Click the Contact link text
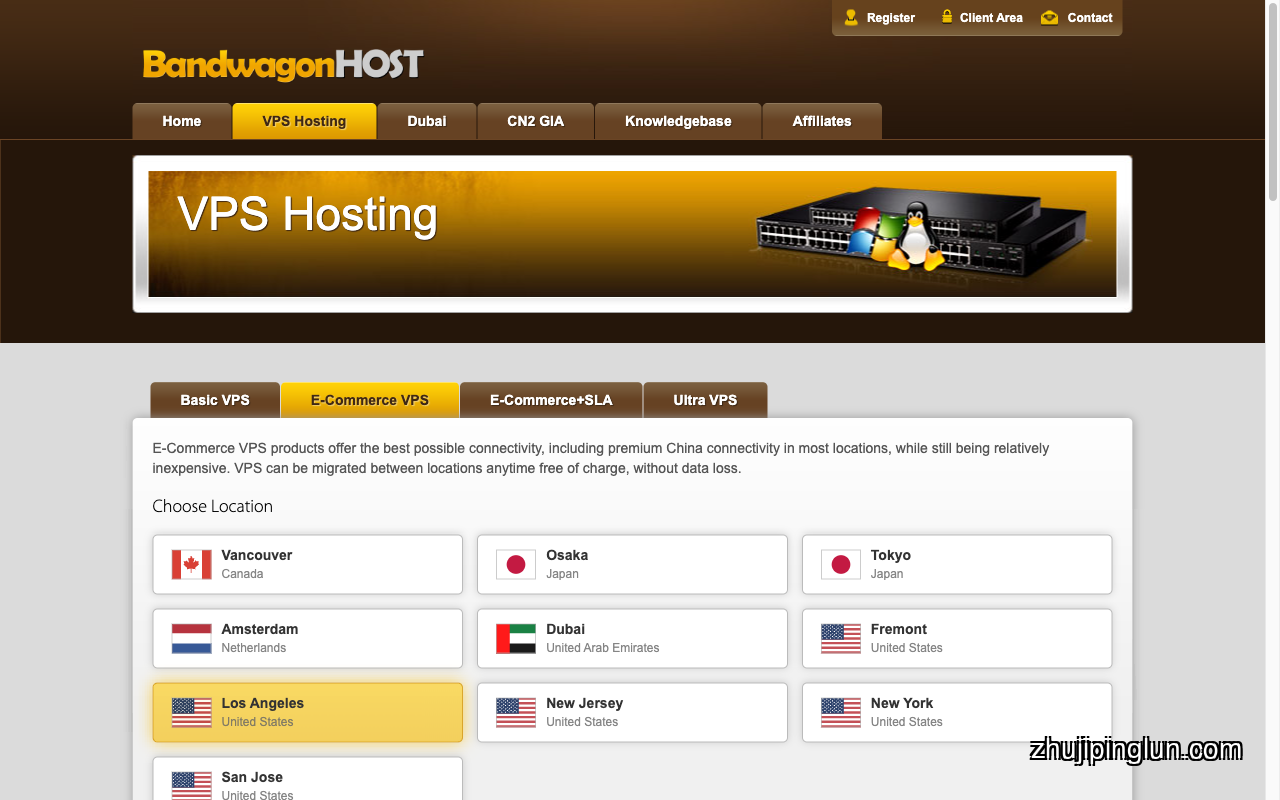The width and height of the screenshot is (1280, 800). pos(1090,18)
